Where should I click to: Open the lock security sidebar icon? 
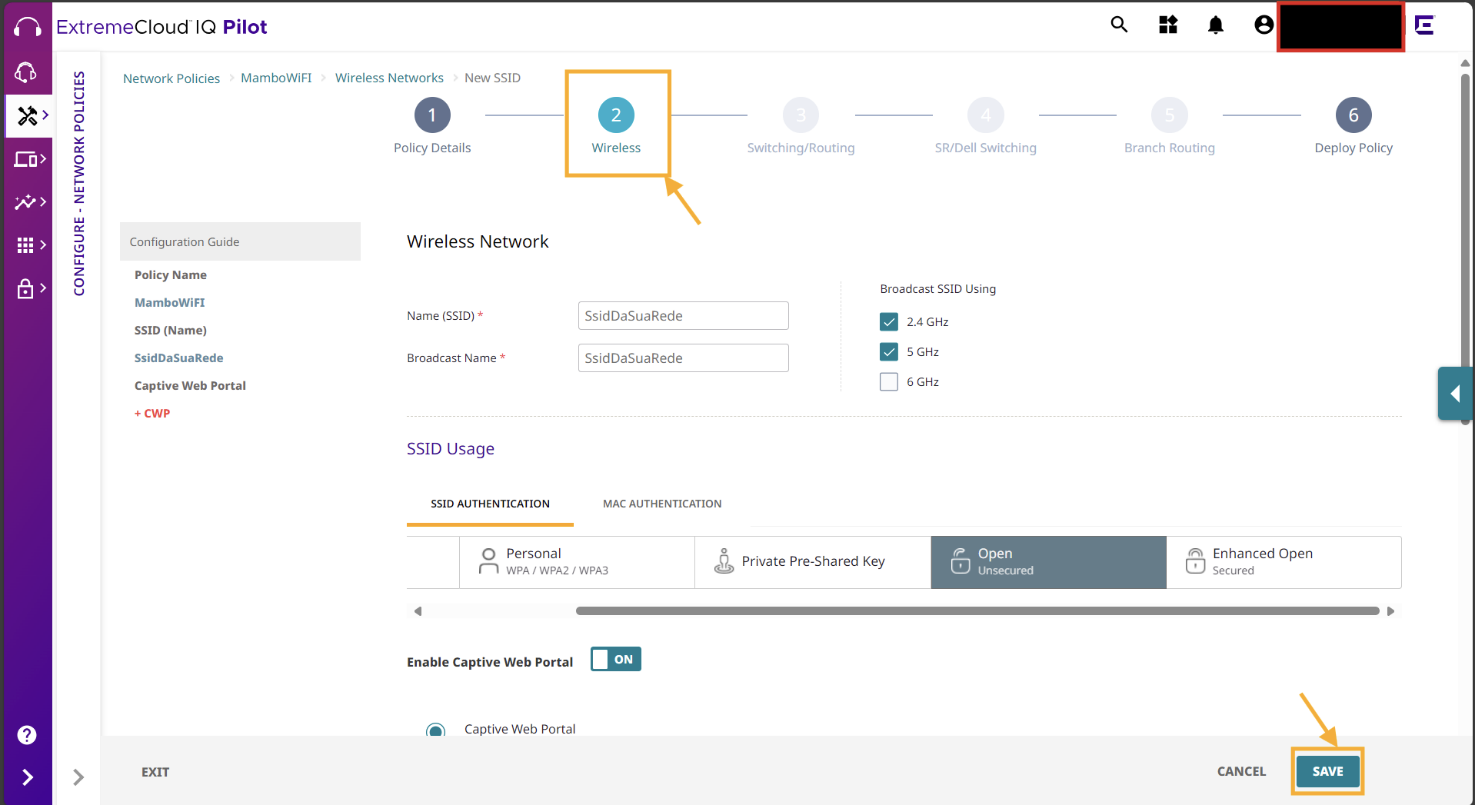point(28,289)
